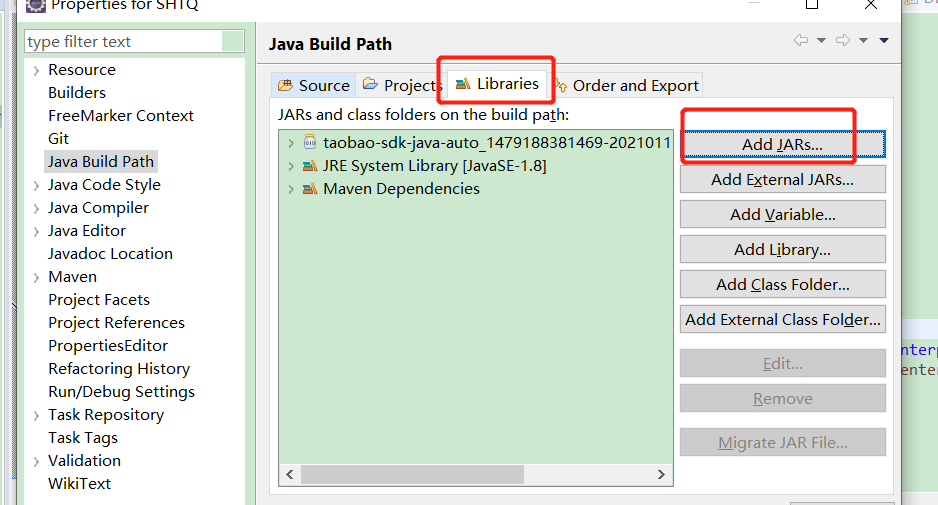
Task: Expand the taobao-sdk-java-auto JAR entry
Action: (x=291, y=143)
